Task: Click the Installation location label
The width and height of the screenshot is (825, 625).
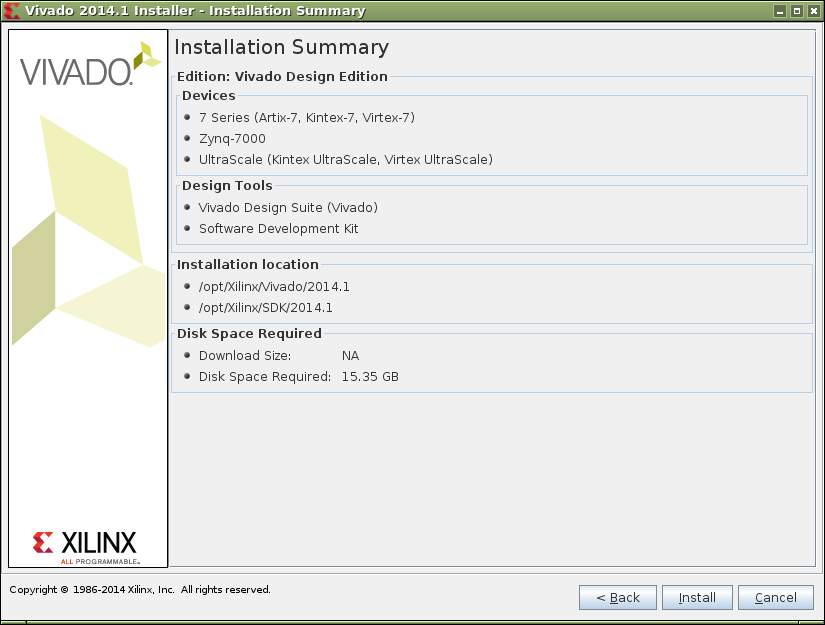Action: click(247, 264)
